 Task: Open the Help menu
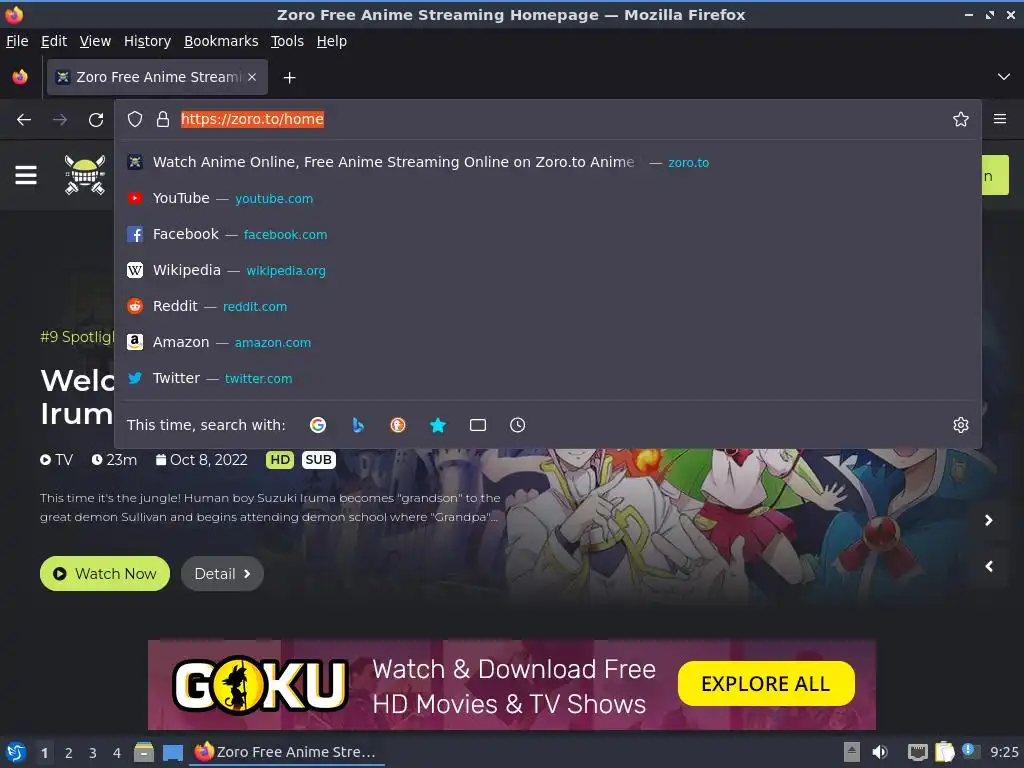(x=332, y=41)
